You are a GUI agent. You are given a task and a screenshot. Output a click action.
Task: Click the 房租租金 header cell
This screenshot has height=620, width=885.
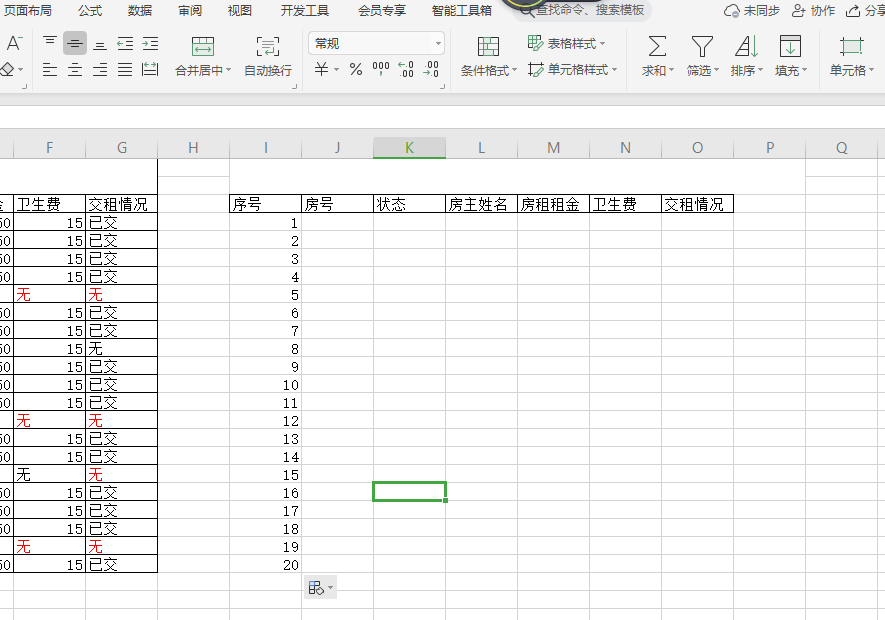click(553, 204)
